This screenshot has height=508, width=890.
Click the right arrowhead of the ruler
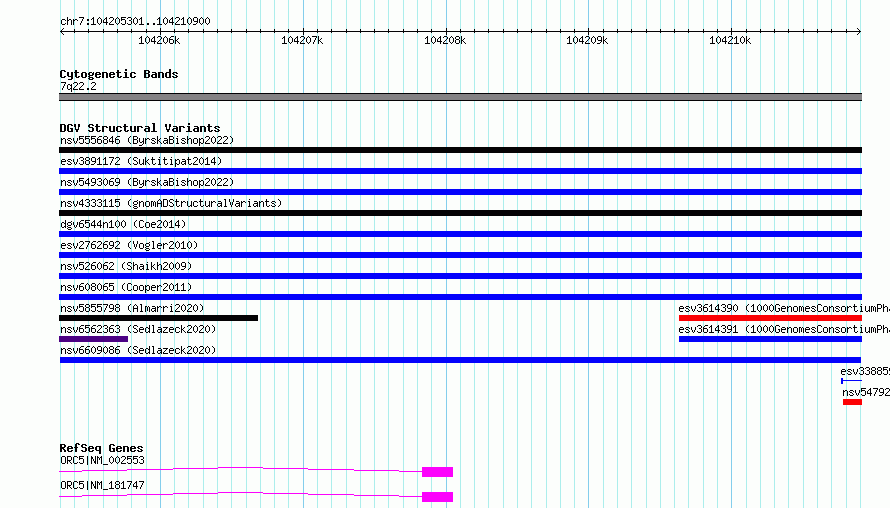(x=859, y=31)
